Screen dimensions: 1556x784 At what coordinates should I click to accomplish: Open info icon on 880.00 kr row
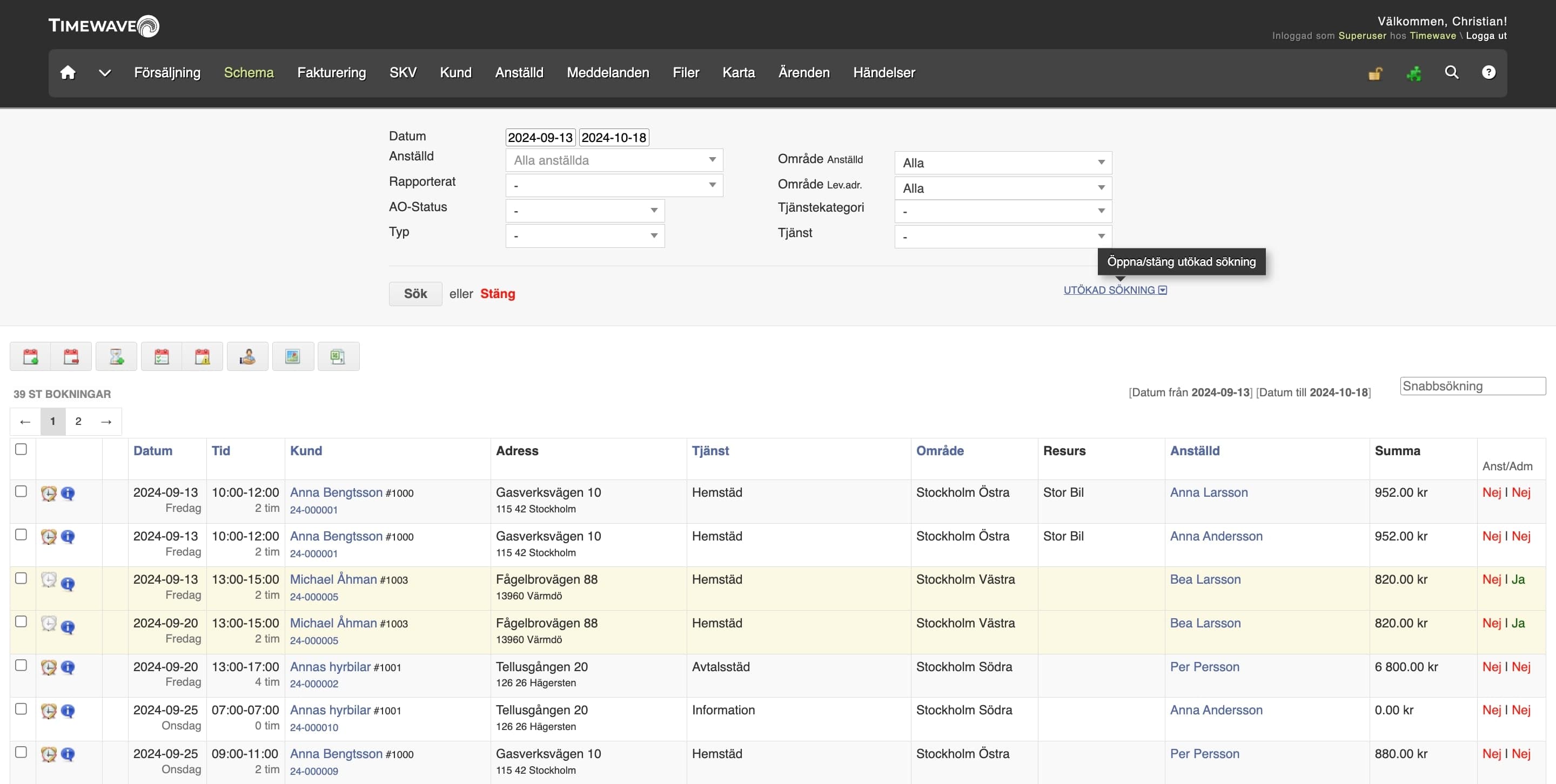(x=68, y=754)
